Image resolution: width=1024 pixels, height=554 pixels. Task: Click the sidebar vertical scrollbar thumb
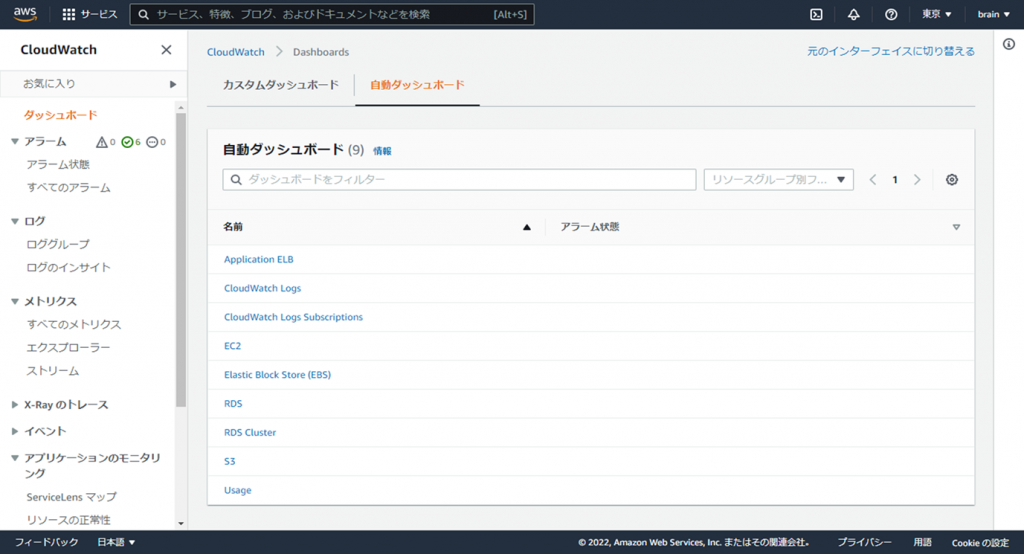pos(181,259)
